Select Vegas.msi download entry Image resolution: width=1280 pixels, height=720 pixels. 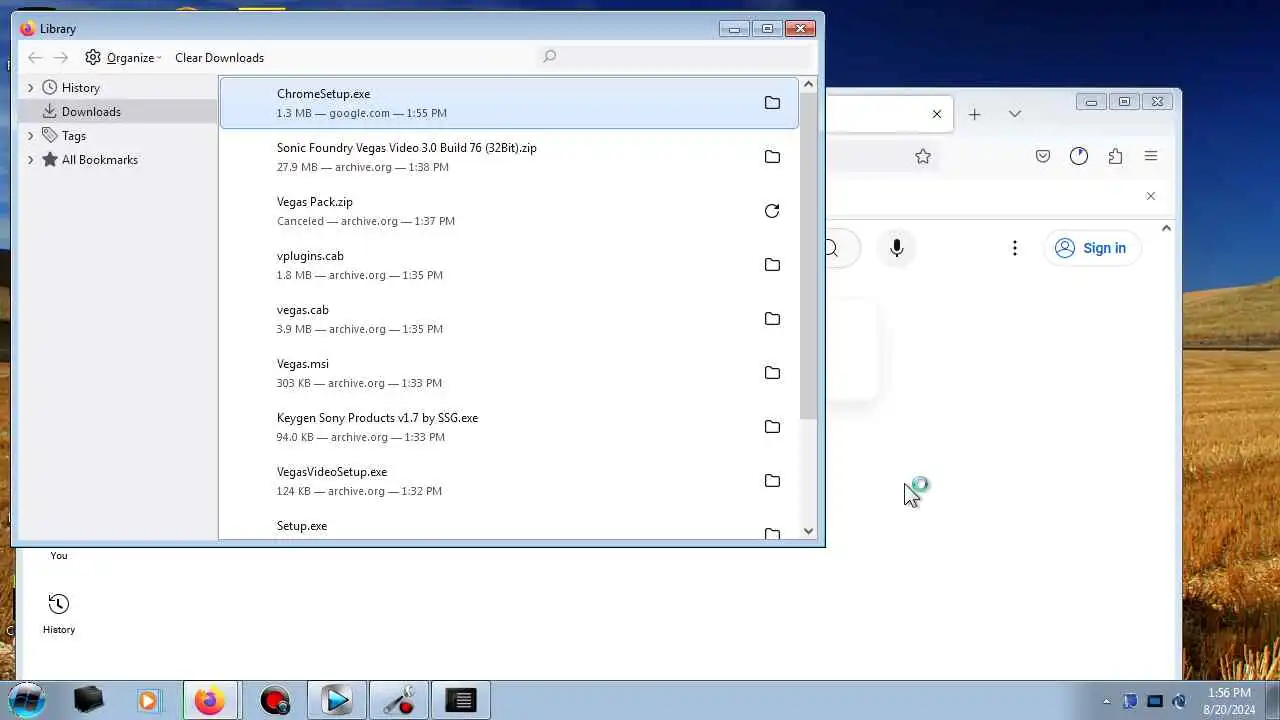coord(508,373)
